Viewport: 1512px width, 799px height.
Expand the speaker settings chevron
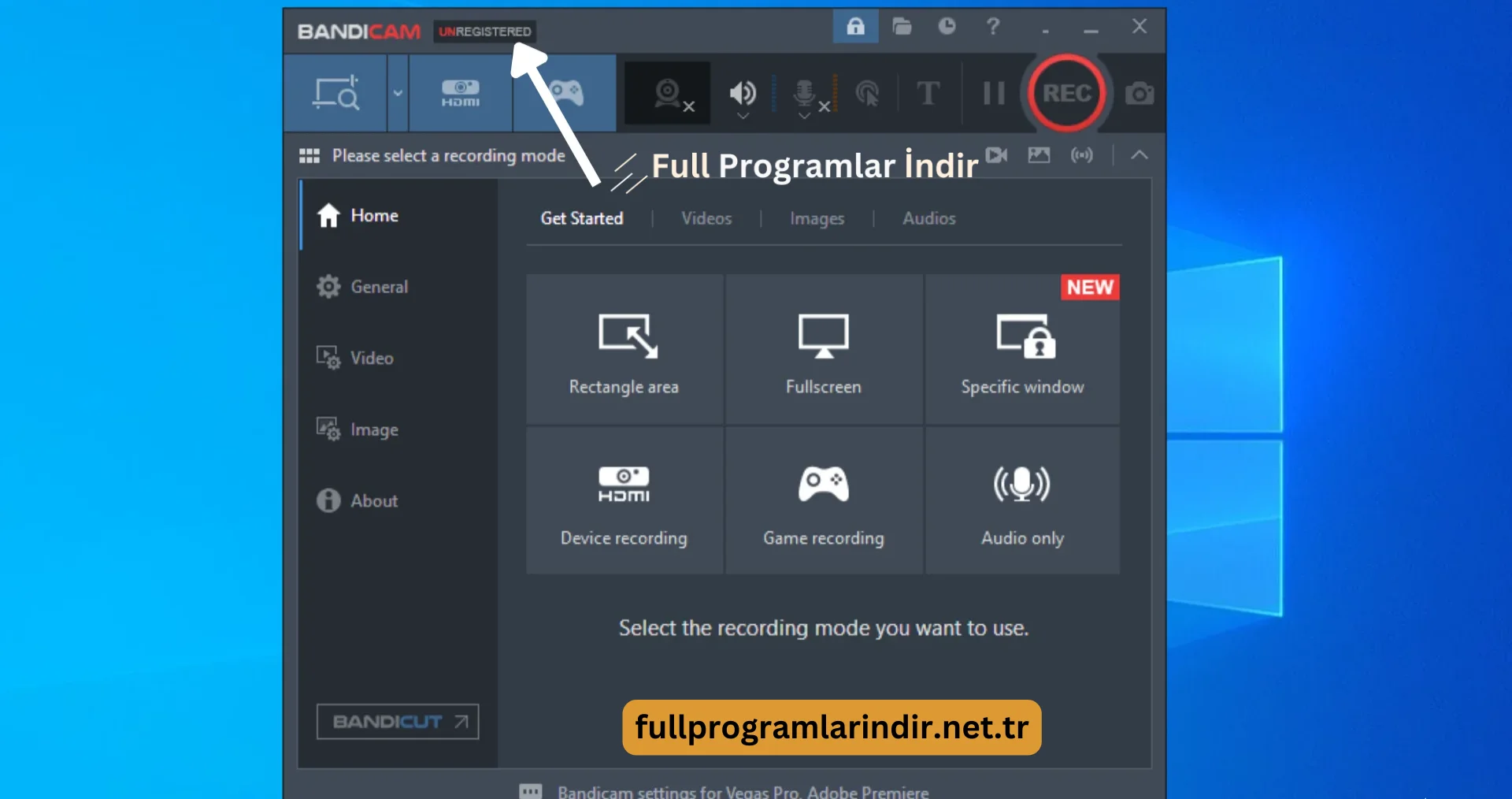click(x=742, y=116)
